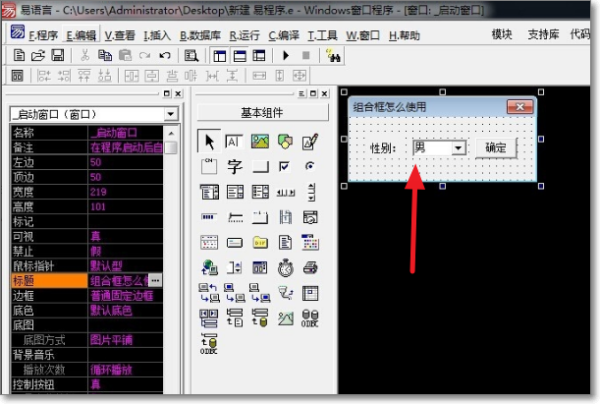Open a file with the folder icon
Viewport: 600px width, 404px height.
pyautogui.click(x=38, y=56)
